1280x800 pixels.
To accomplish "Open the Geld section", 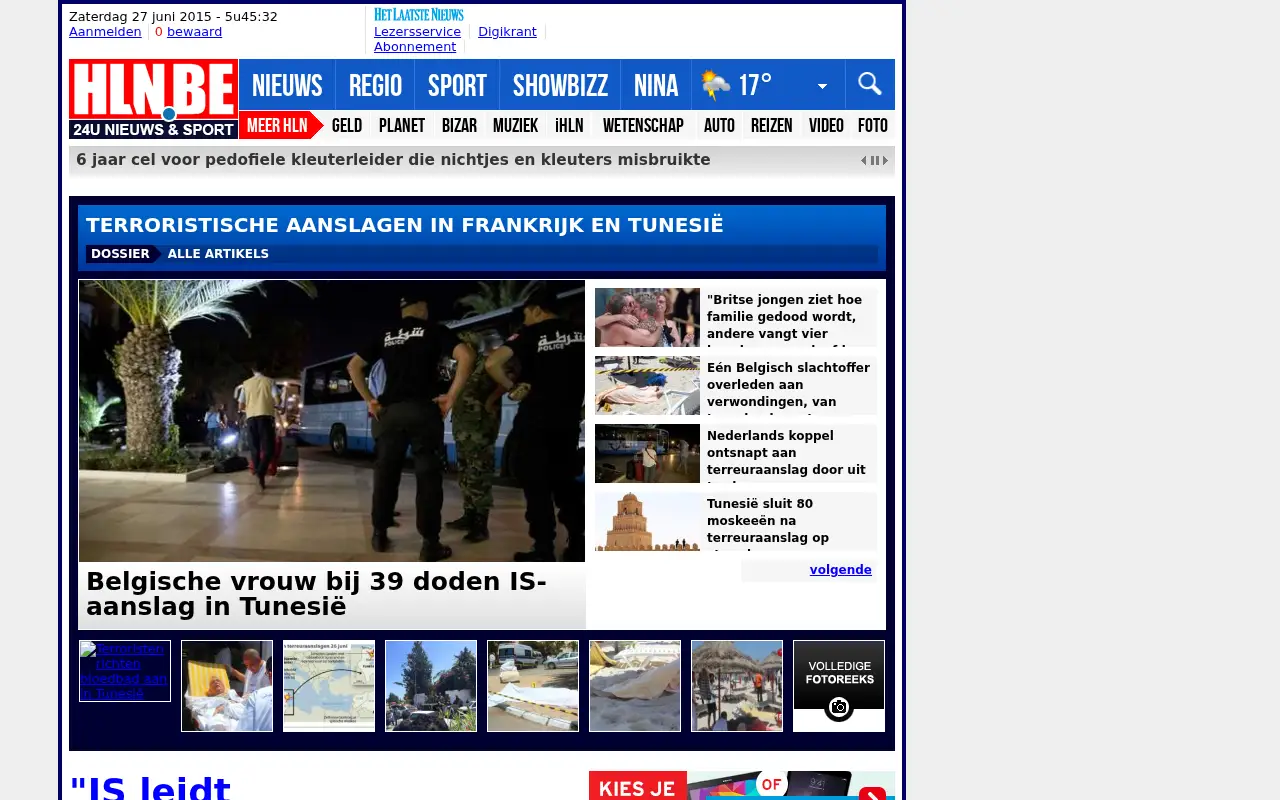I will 347,125.
